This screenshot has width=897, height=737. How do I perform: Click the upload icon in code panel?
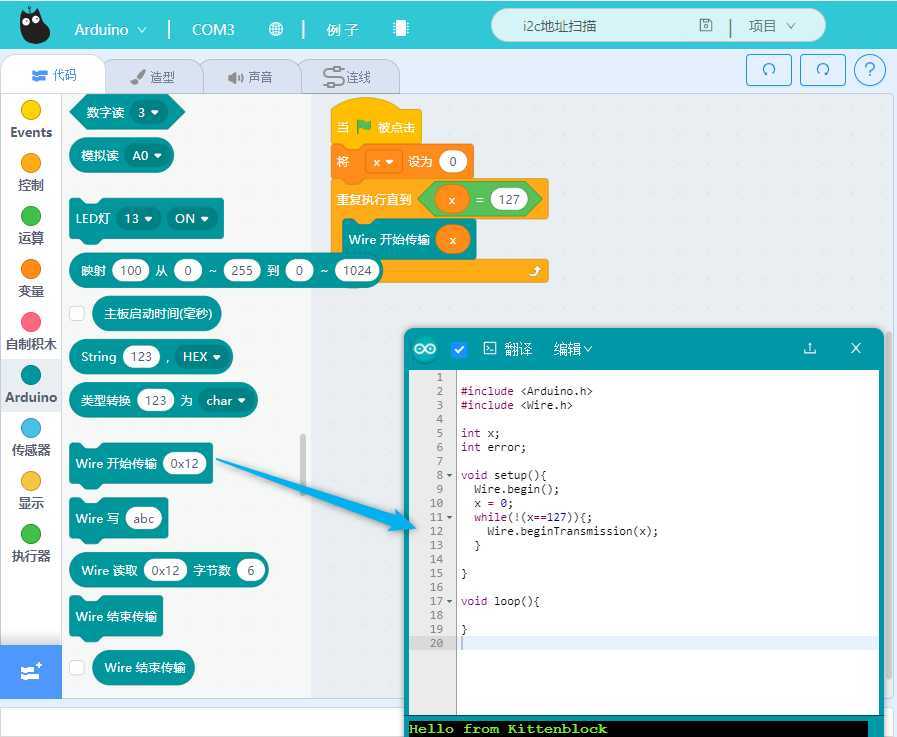click(810, 348)
